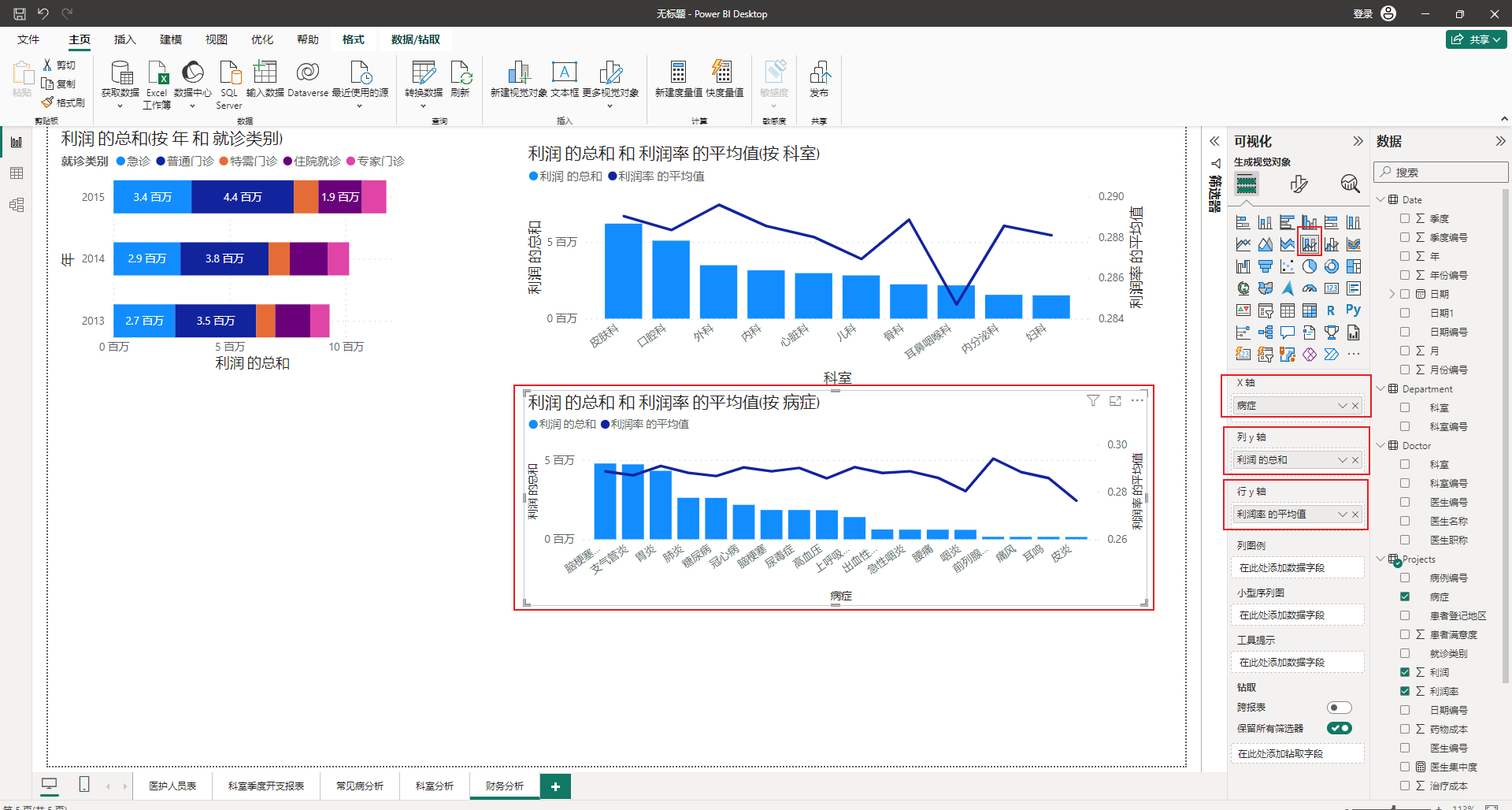Choose the line and clustered column chart
The height and width of the screenshot is (810, 1512).
tap(1331, 244)
